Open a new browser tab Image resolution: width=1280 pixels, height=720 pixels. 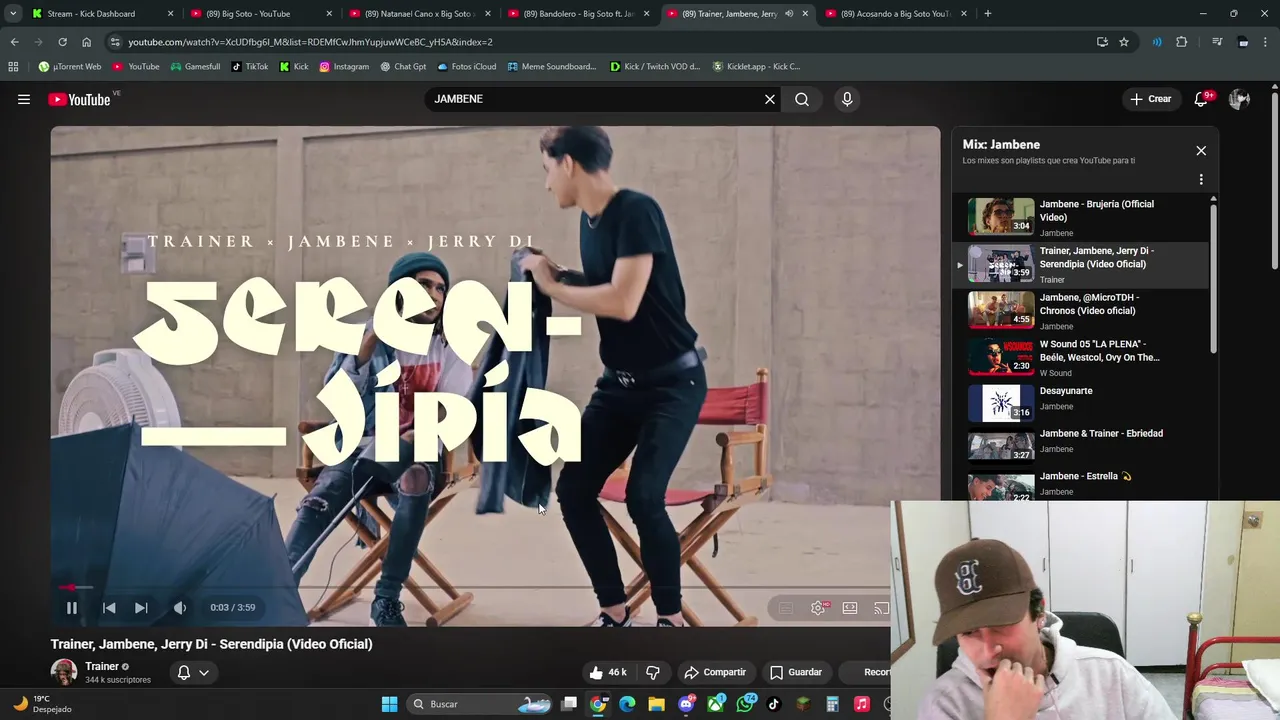(987, 14)
